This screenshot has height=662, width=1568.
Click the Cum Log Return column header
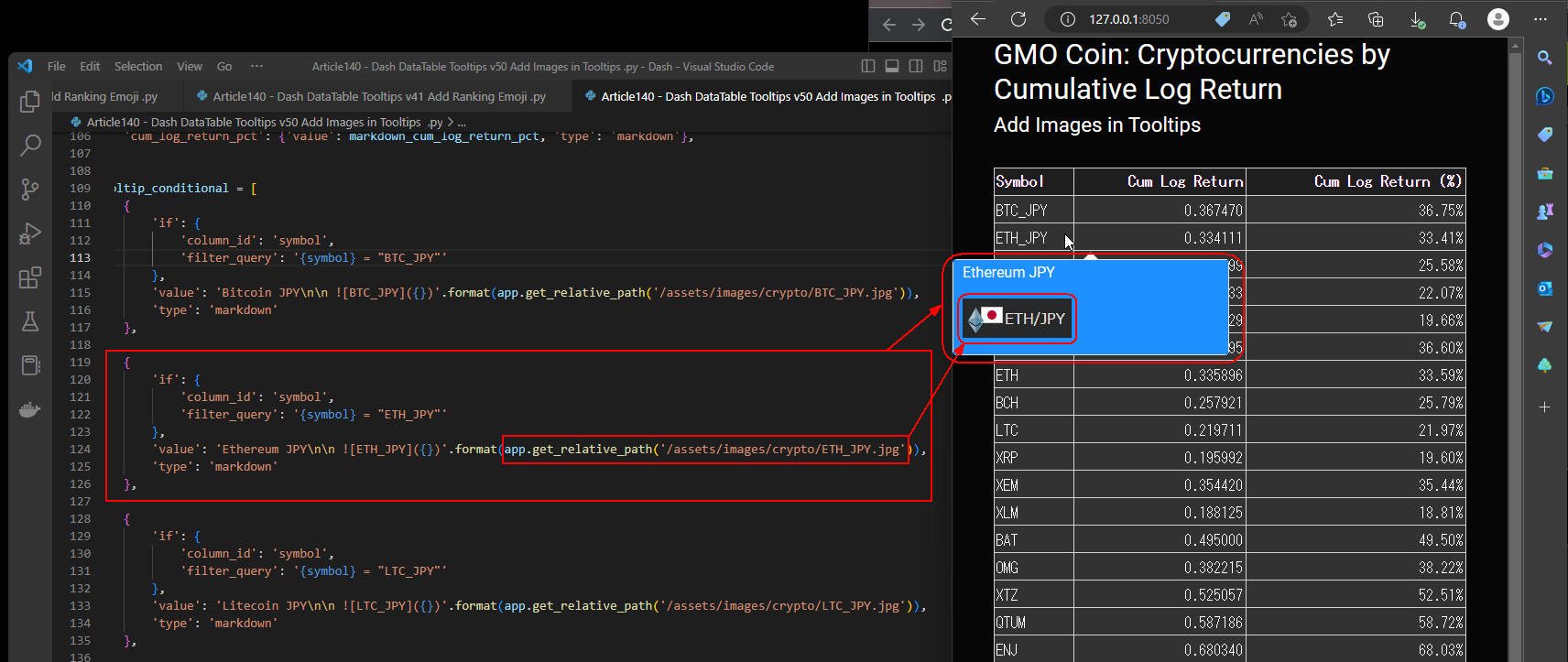point(1160,181)
